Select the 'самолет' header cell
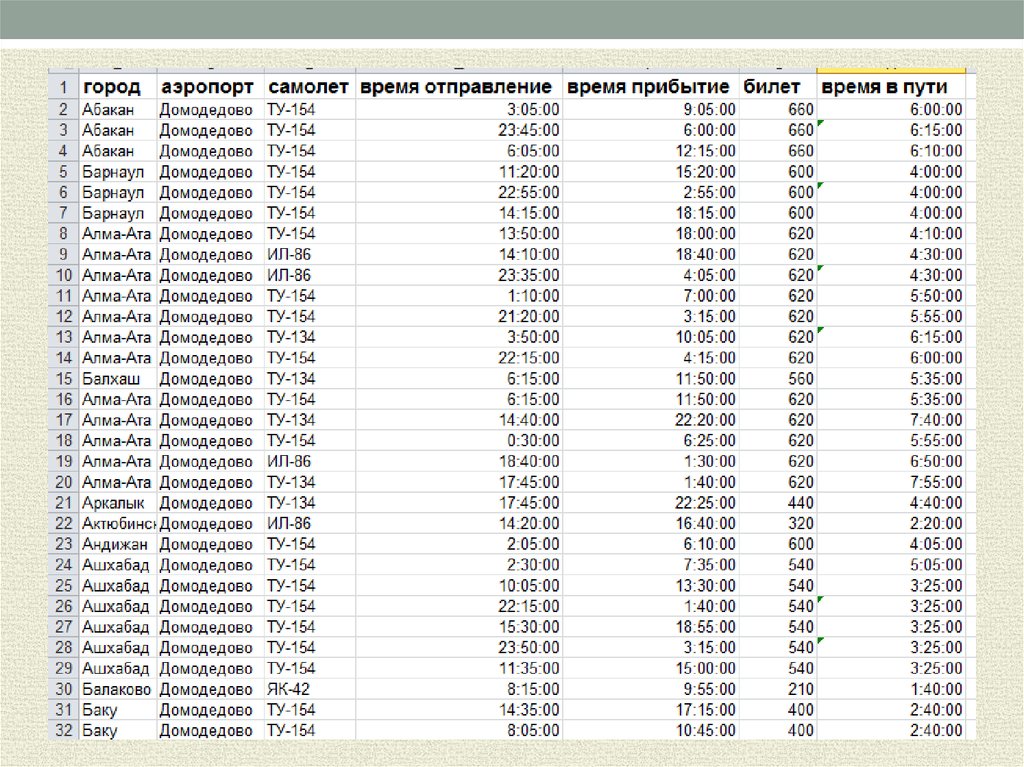Viewport: 1024px width, 767px height. point(309,87)
